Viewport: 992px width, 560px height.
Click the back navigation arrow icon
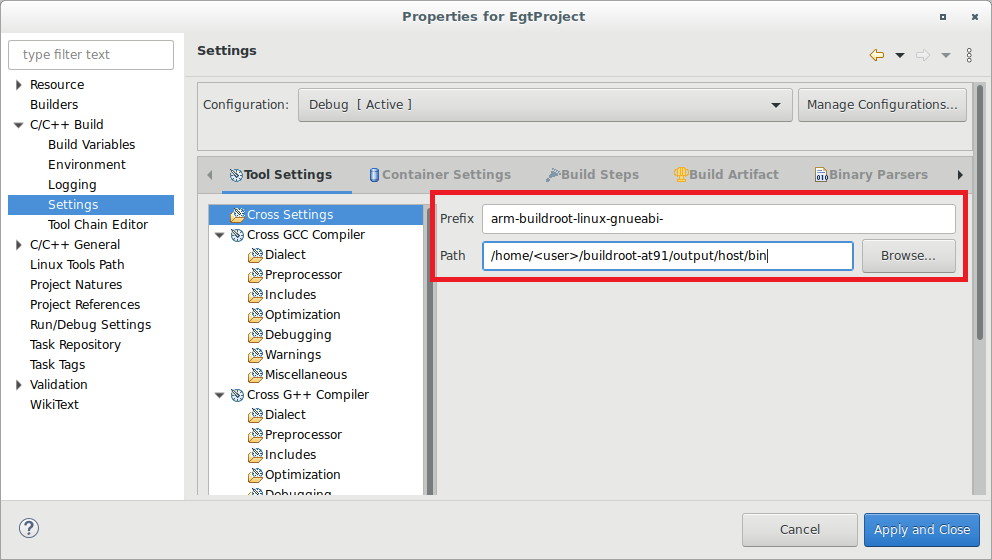(876, 55)
